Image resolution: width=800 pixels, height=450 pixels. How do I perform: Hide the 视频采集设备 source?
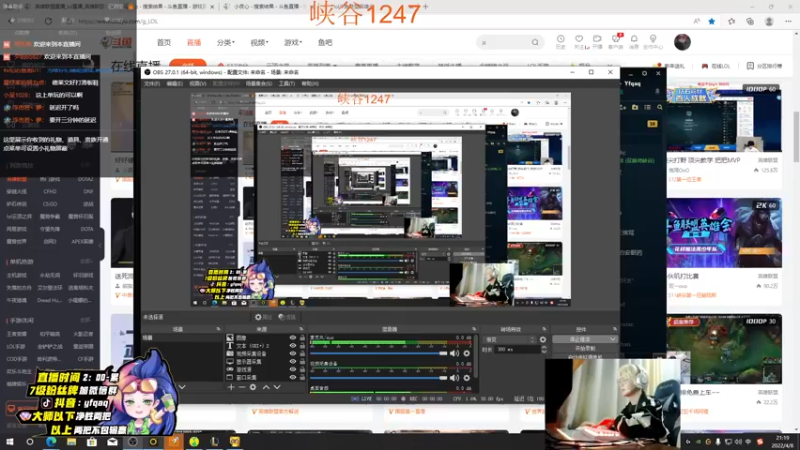[293, 354]
